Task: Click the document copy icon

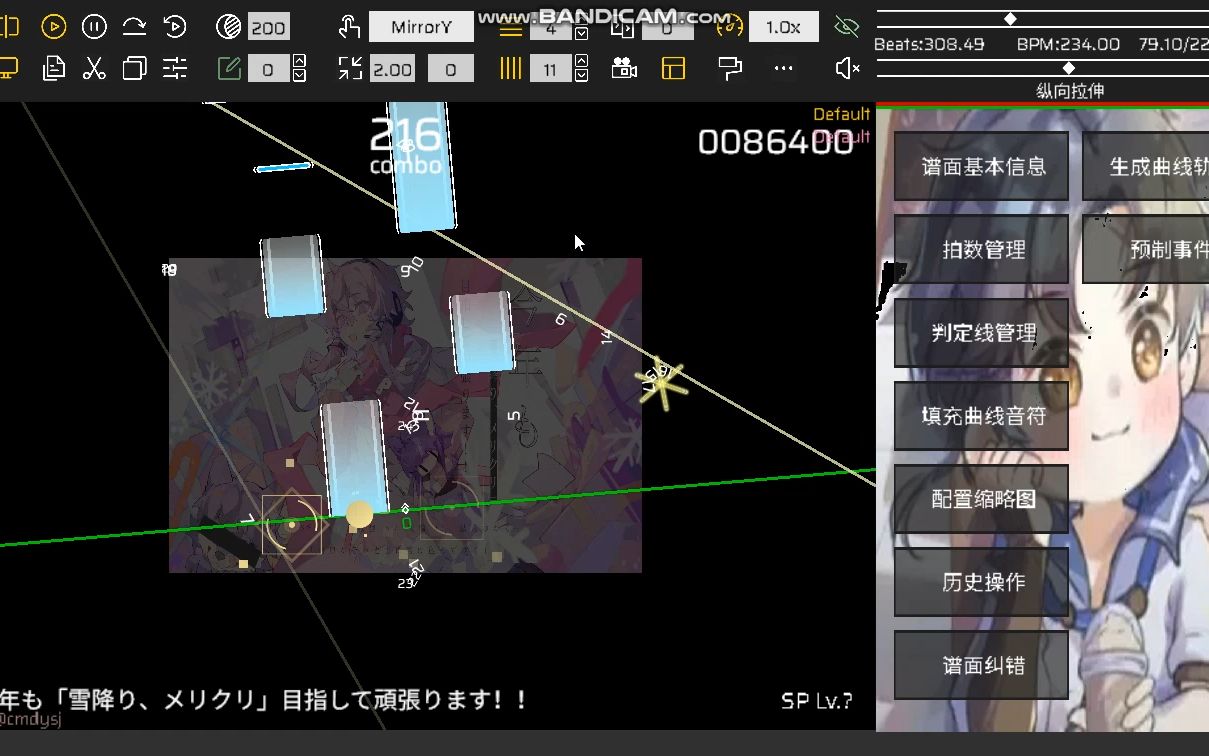Action: [54, 68]
